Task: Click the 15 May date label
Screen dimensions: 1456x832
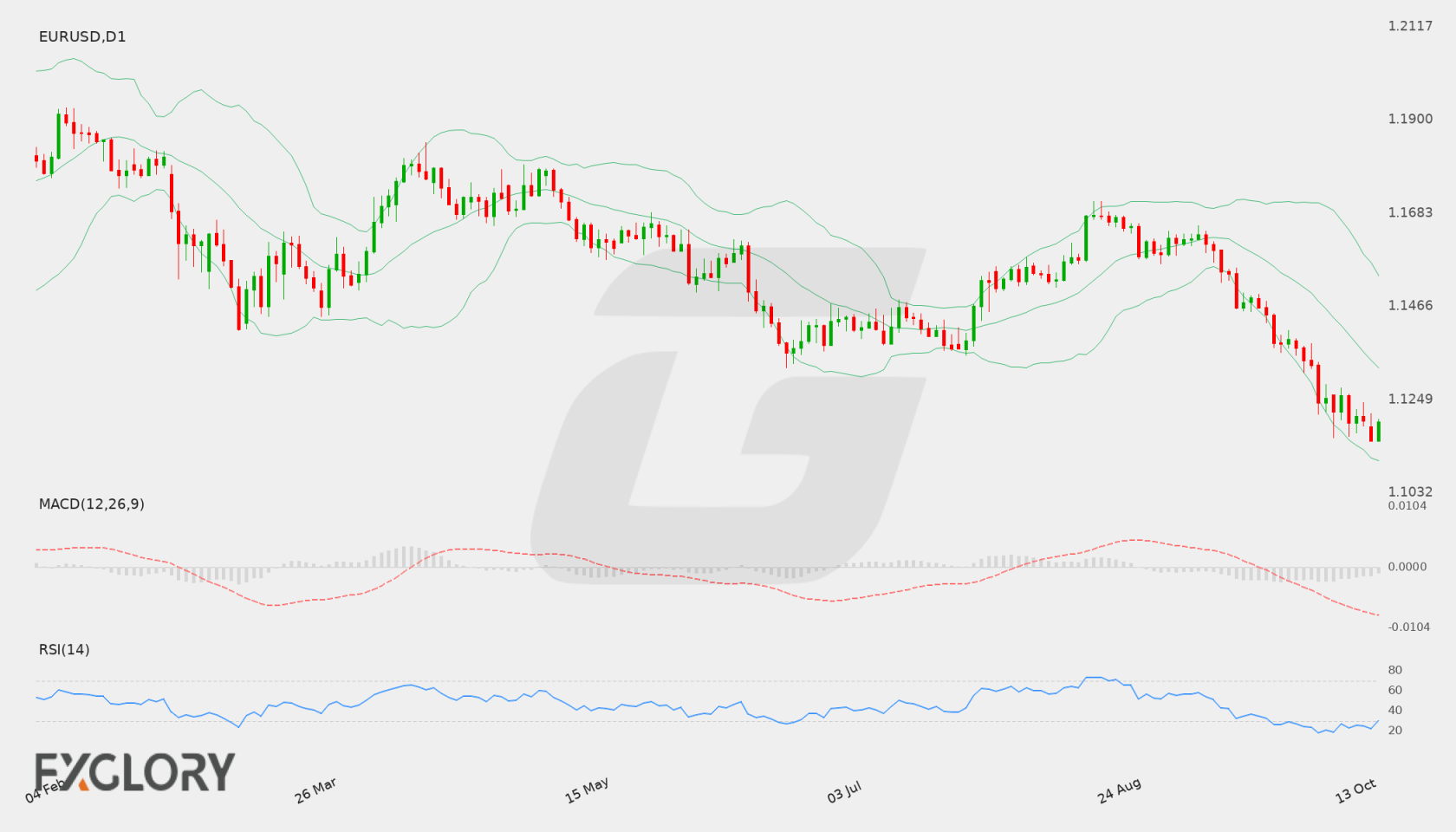Action: pos(587,790)
